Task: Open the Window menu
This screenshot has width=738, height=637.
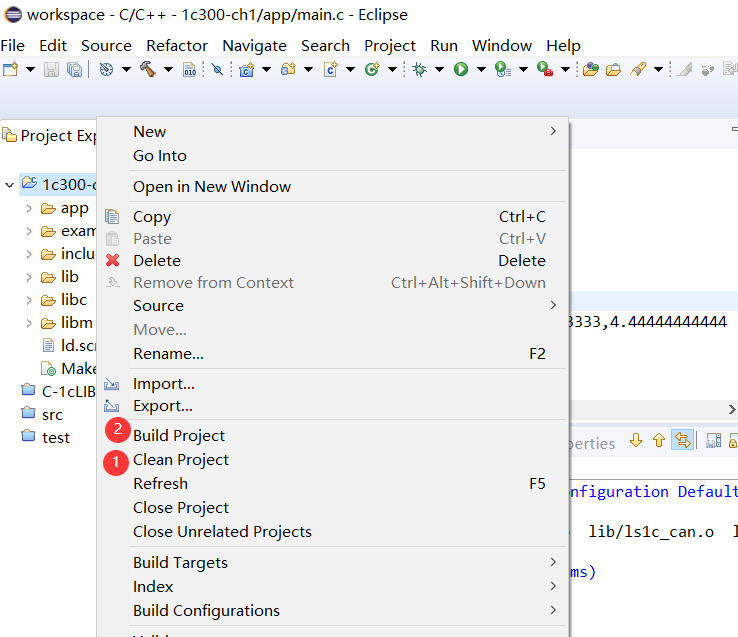Action: click(502, 46)
